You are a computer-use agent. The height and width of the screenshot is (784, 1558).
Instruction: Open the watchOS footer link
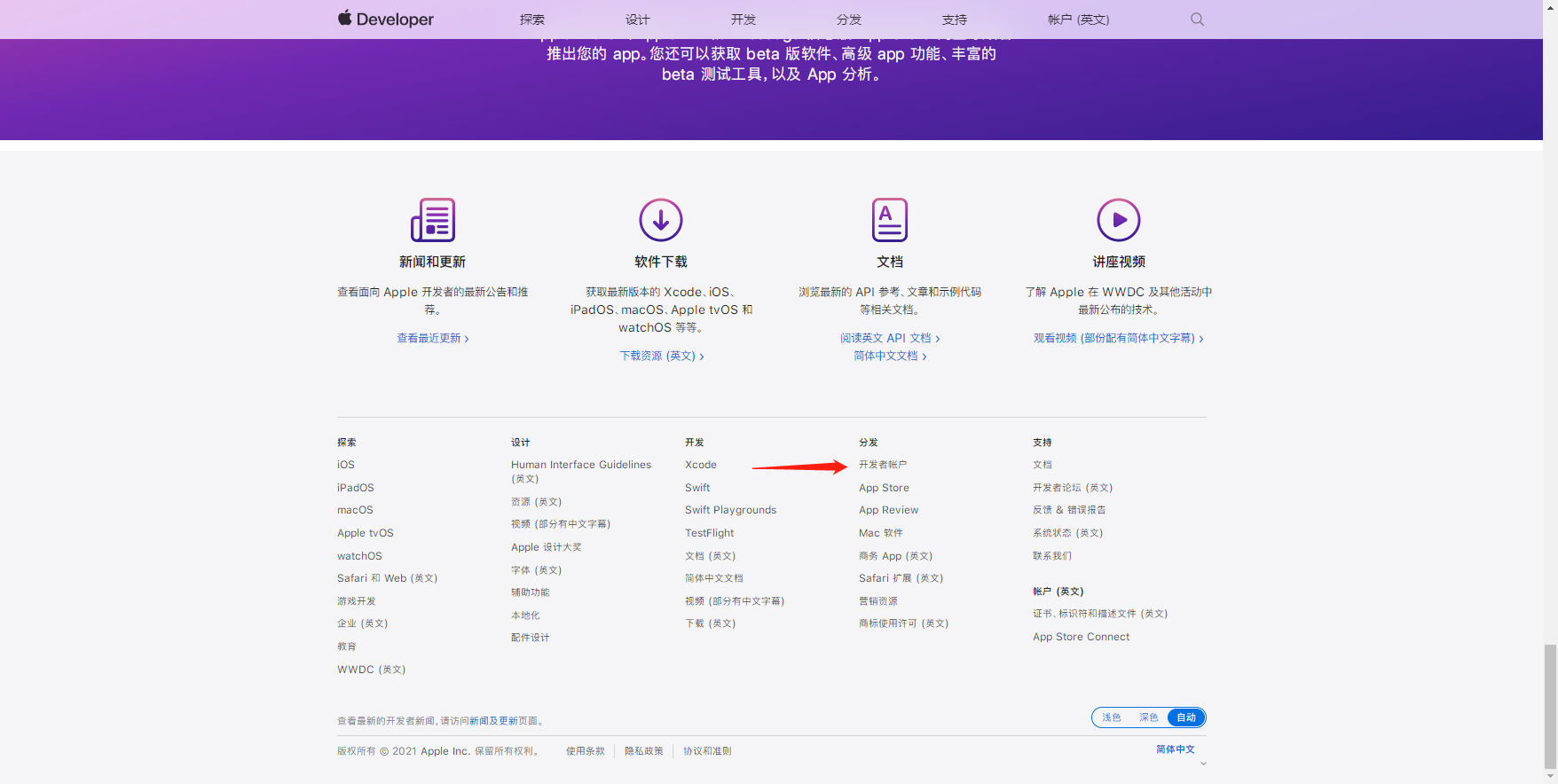pos(359,556)
